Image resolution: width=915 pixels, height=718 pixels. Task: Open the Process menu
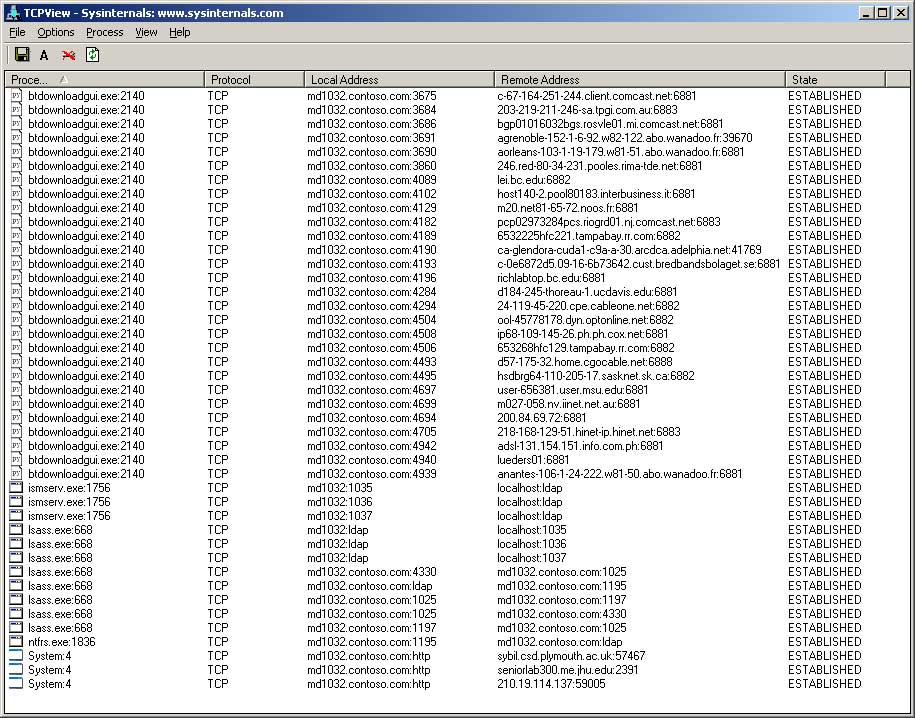tap(105, 32)
